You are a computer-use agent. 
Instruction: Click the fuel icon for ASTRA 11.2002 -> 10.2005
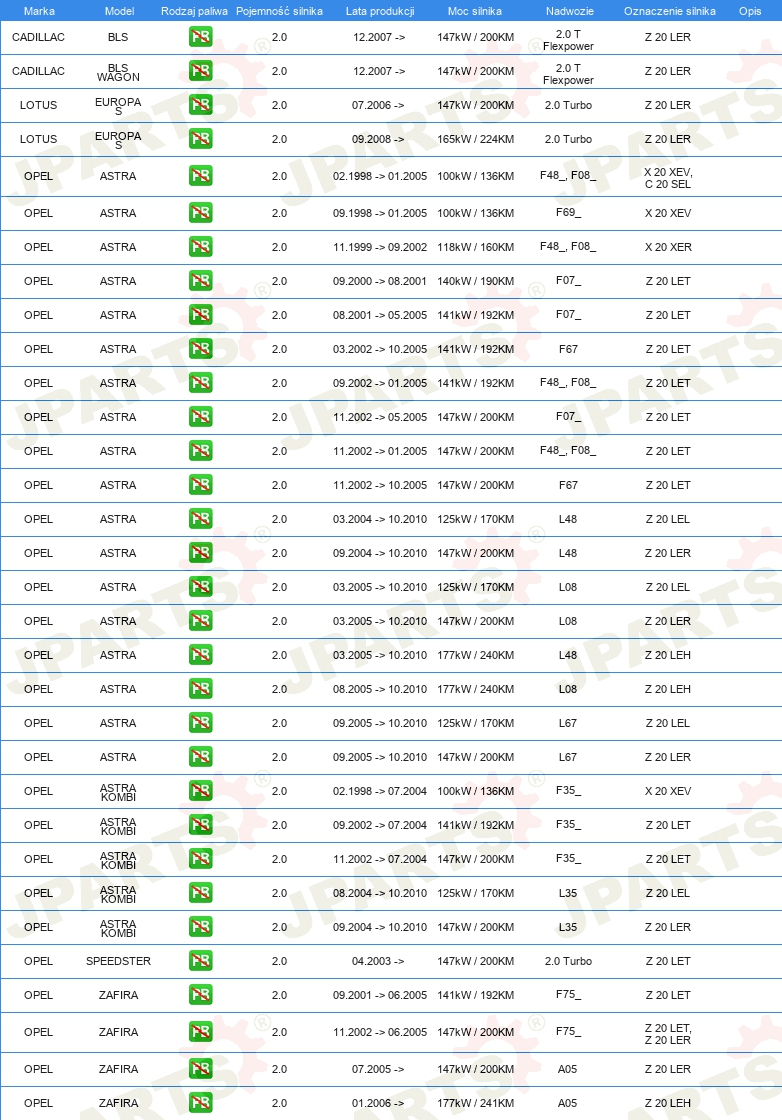201,485
